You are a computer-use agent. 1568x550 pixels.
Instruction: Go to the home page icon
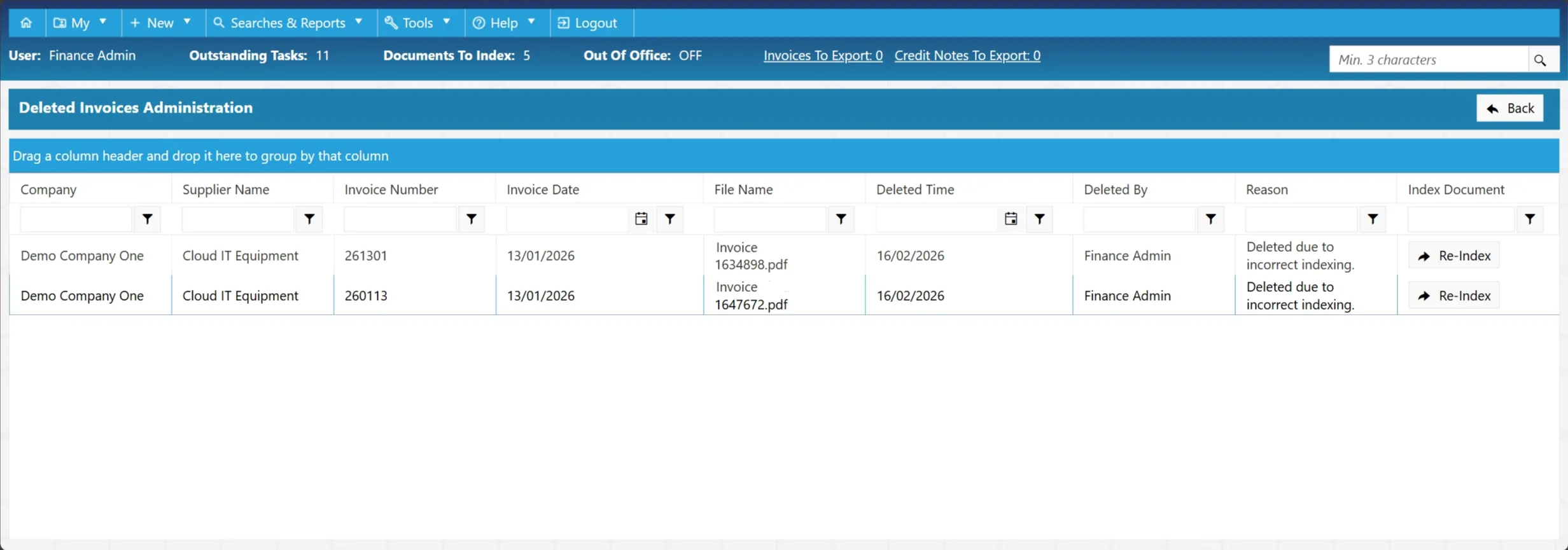pyautogui.click(x=26, y=23)
